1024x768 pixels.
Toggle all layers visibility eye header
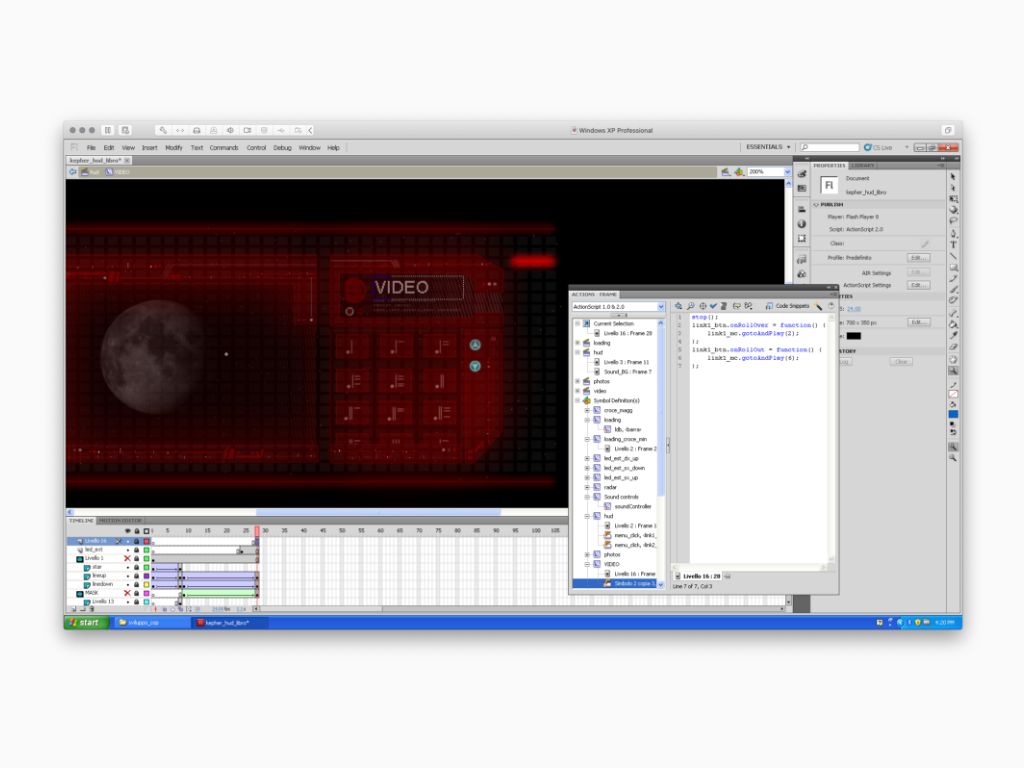(127, 531)
